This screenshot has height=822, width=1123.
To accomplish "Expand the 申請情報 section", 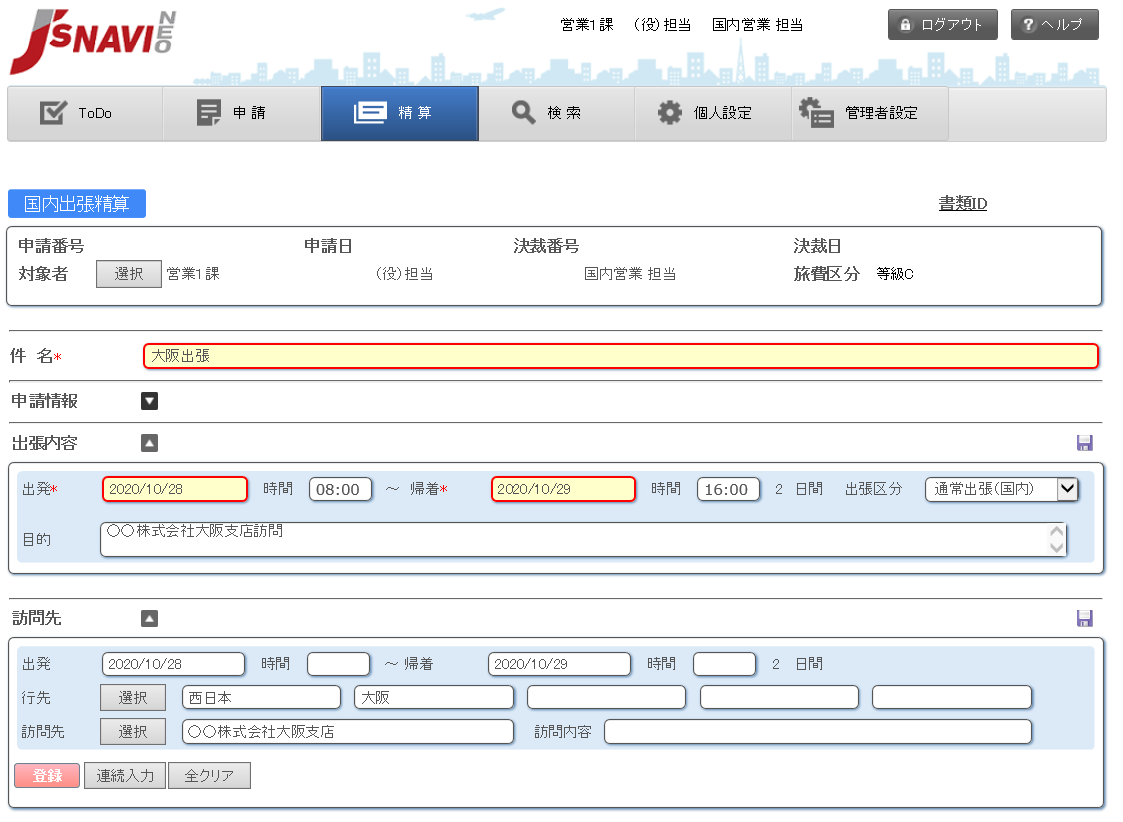I will click(x=149, y=401).
